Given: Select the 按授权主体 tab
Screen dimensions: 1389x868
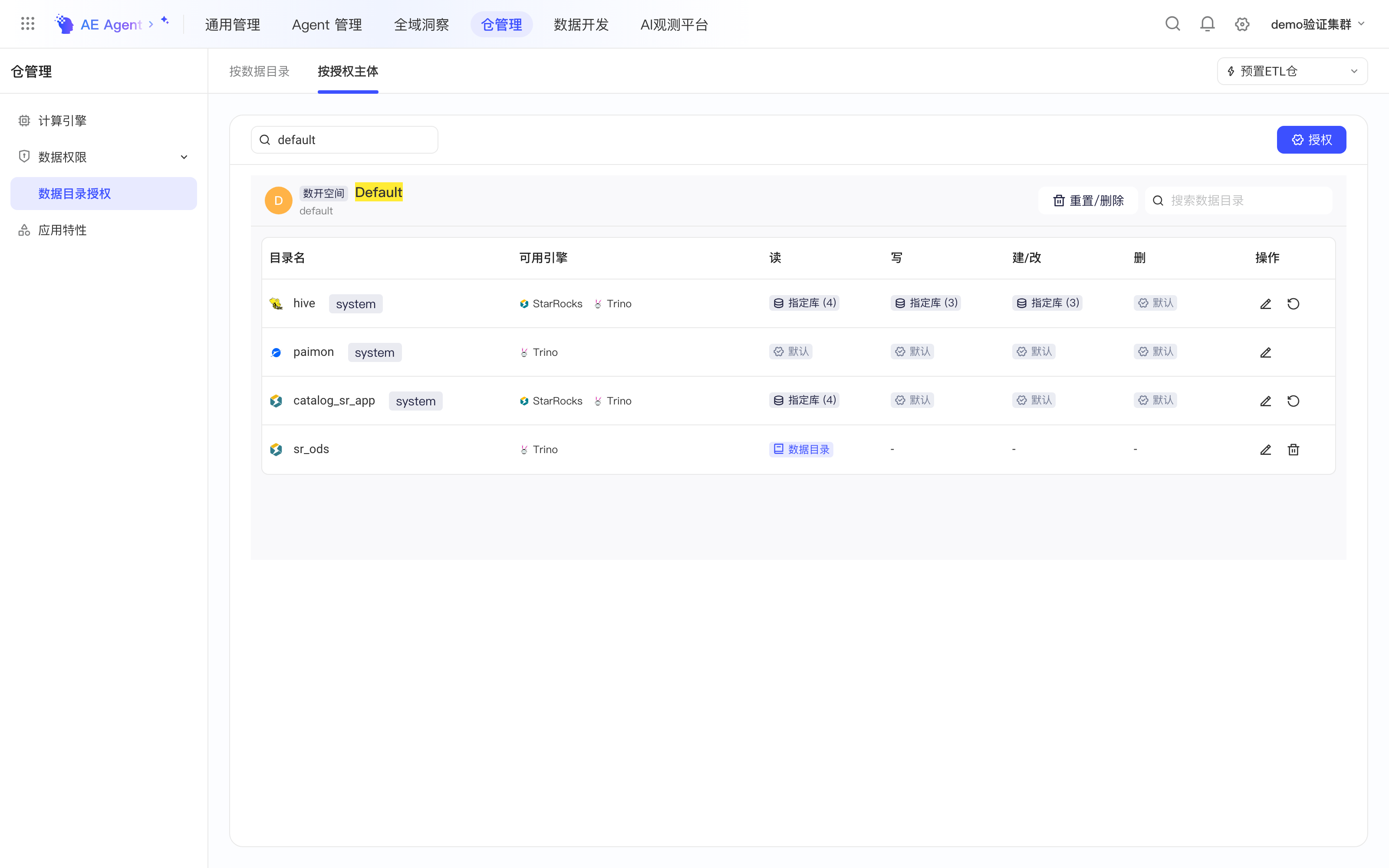Looking at the screenshot, I should click(x=348, y=71).
